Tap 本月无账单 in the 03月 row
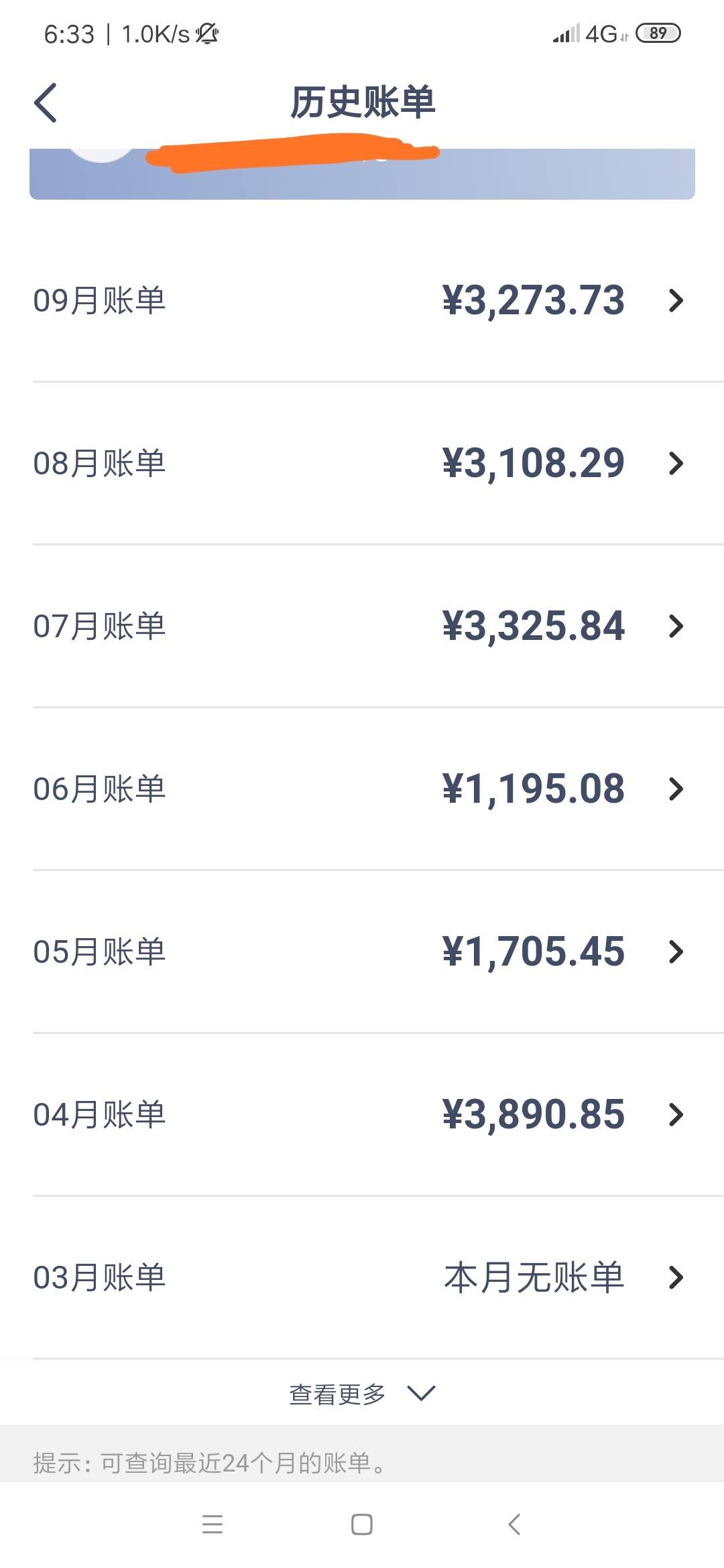The width and height of the screenshot is (724, 1568). click(534, 1277)
